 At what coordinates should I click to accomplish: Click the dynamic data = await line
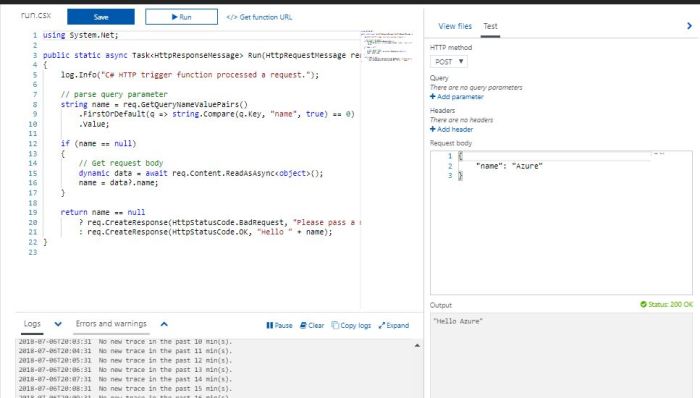(201, 173)
